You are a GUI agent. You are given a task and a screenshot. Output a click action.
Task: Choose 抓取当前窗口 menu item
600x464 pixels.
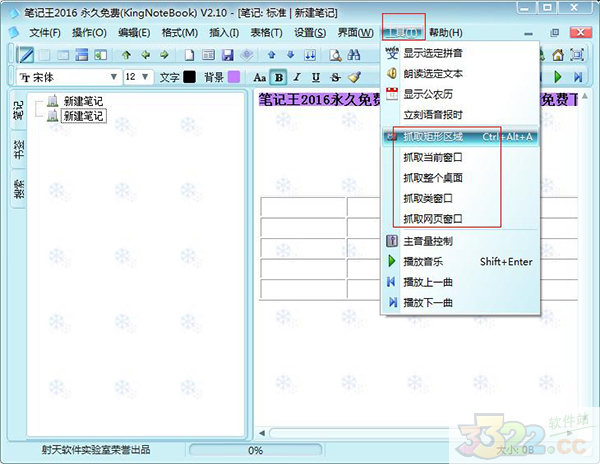[461, 157]
